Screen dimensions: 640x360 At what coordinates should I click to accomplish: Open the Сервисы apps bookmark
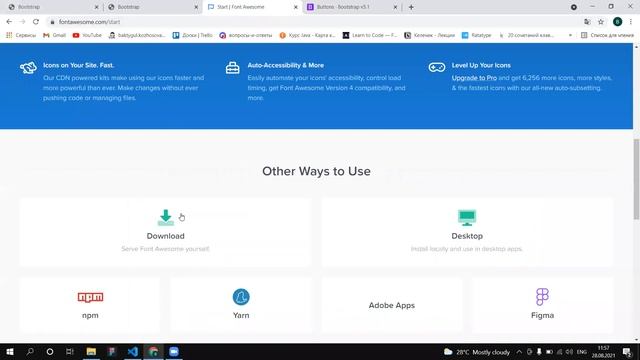click(21, 35)
